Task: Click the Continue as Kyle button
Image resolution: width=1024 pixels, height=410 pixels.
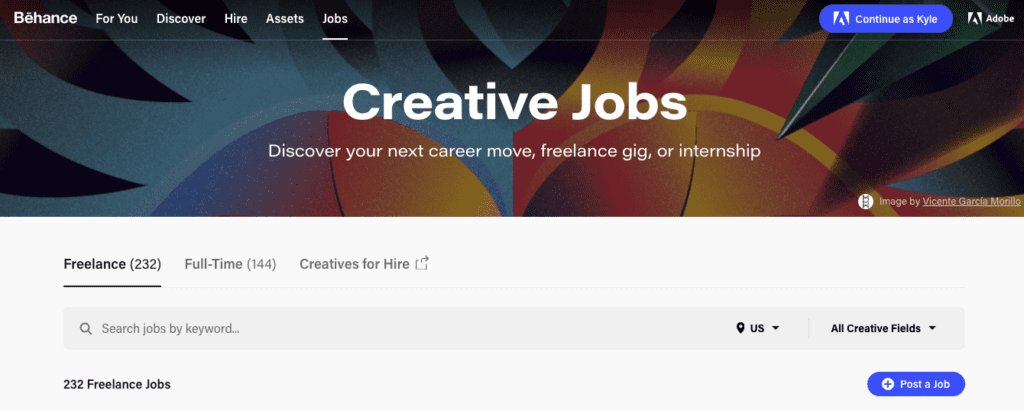Action: point(886,19)
